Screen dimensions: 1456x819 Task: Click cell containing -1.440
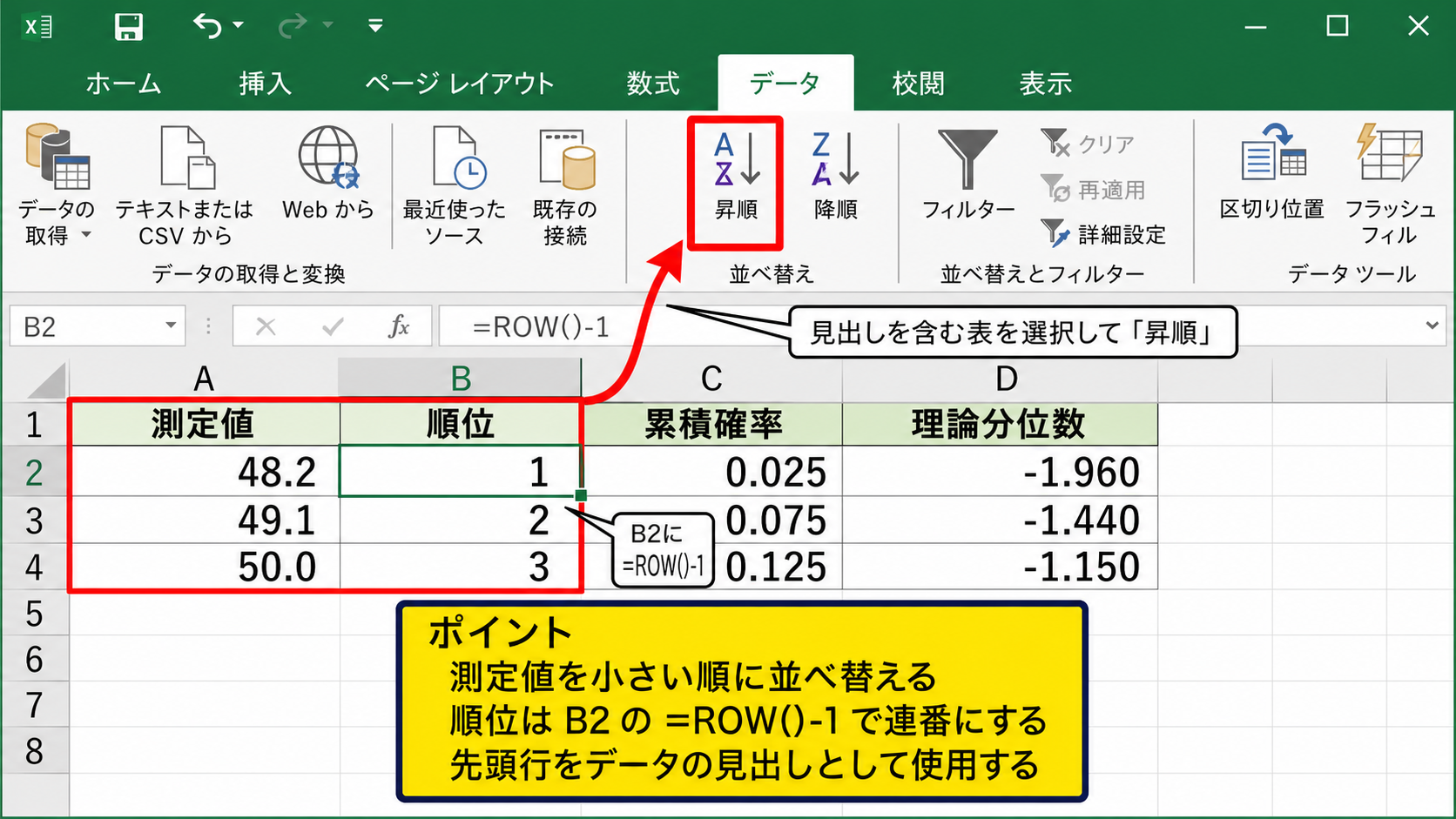[1000, 520]
